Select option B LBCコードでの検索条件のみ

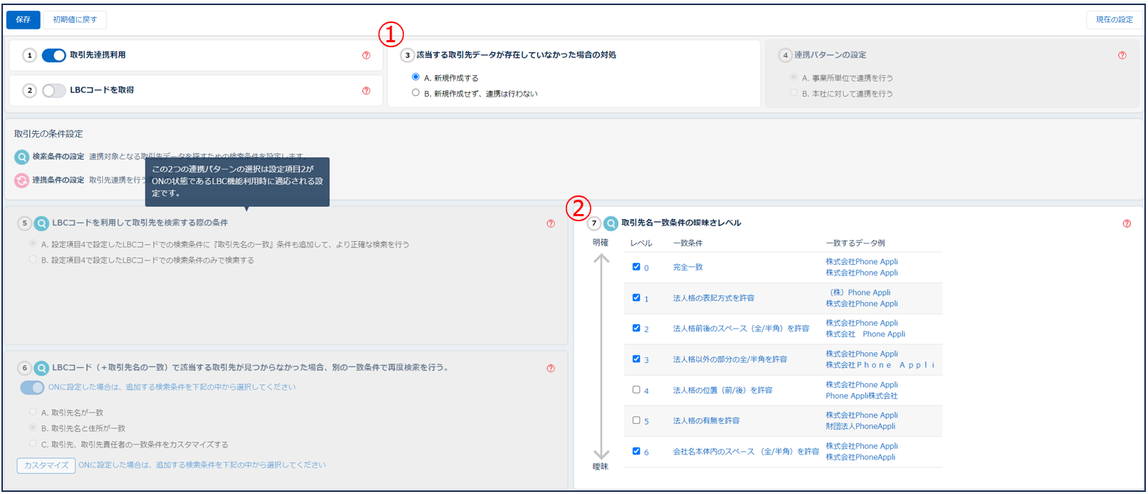coord(32,260)
